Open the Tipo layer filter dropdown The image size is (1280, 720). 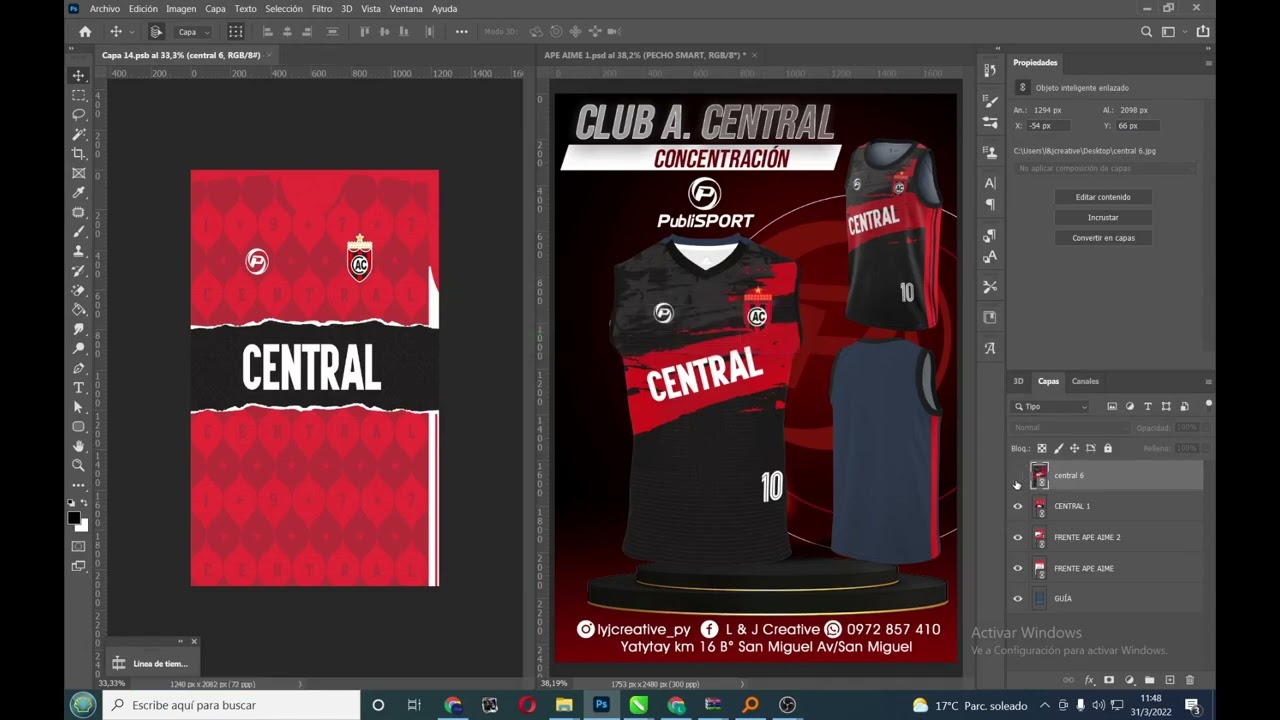pos(1050,407)
